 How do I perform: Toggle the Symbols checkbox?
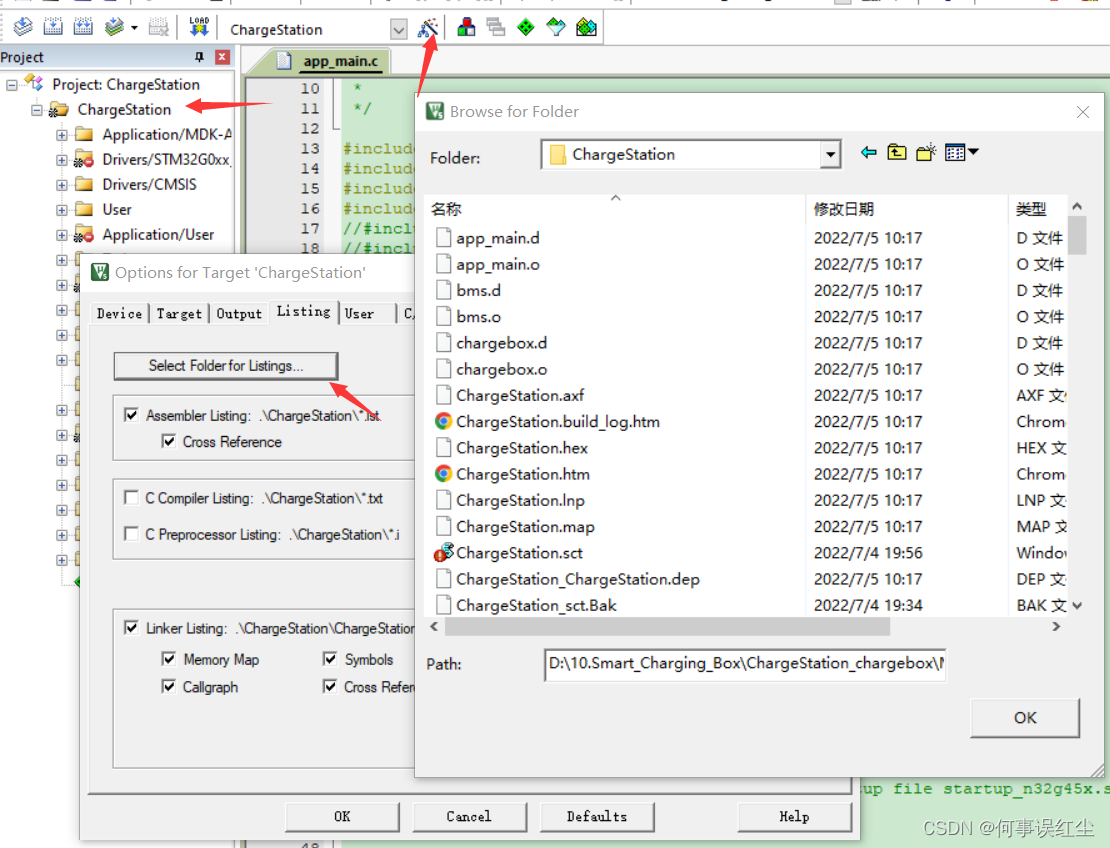coord(330,659)
